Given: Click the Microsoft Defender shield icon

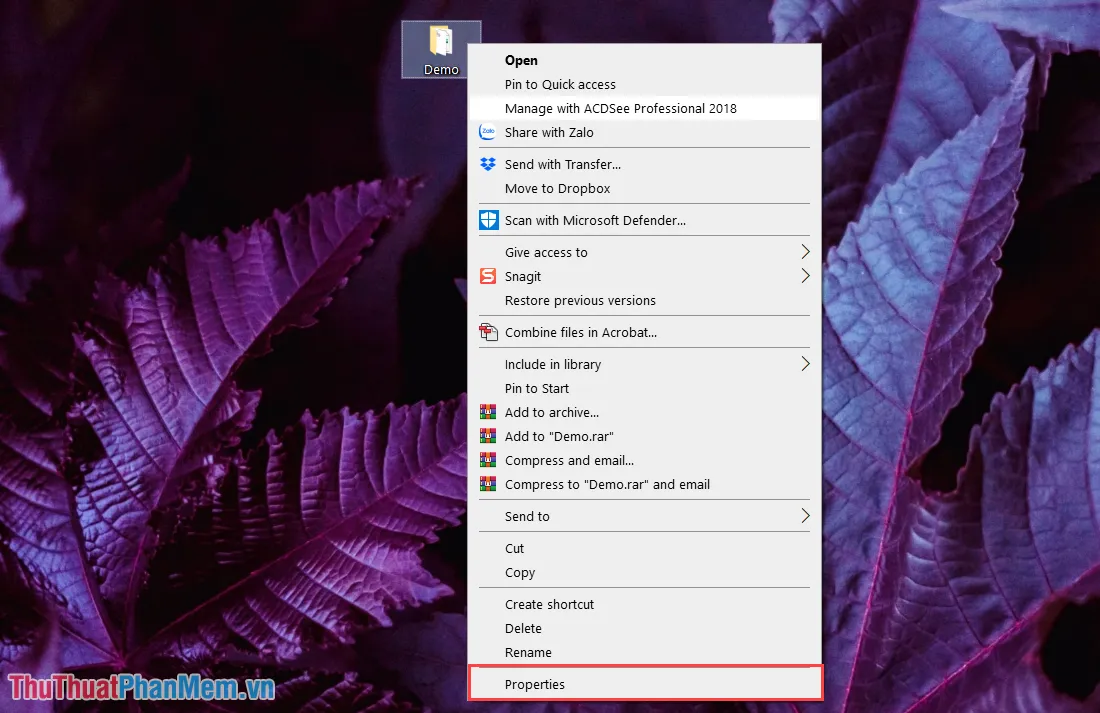Looking at the screenshot, I should click(x=488, y=220).
